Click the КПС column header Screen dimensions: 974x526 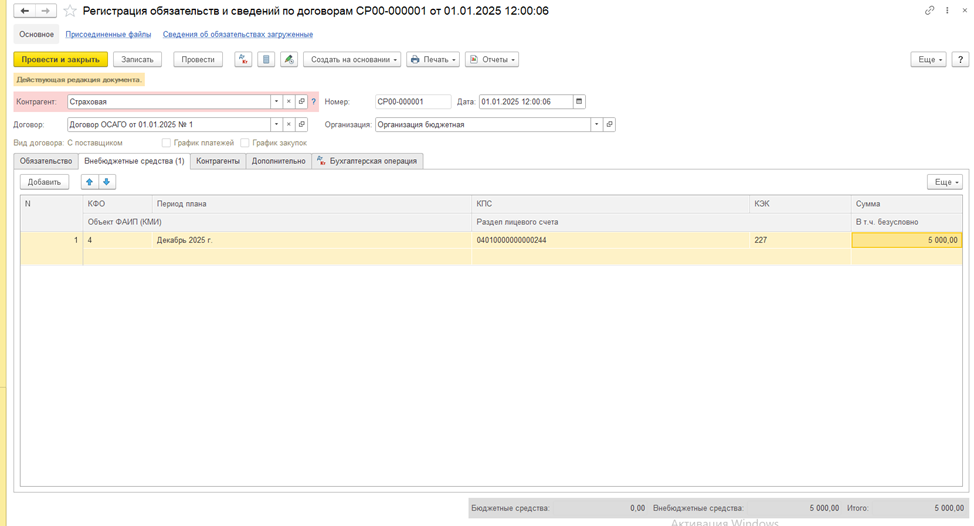pyautogui.click(x=611, y=204)
